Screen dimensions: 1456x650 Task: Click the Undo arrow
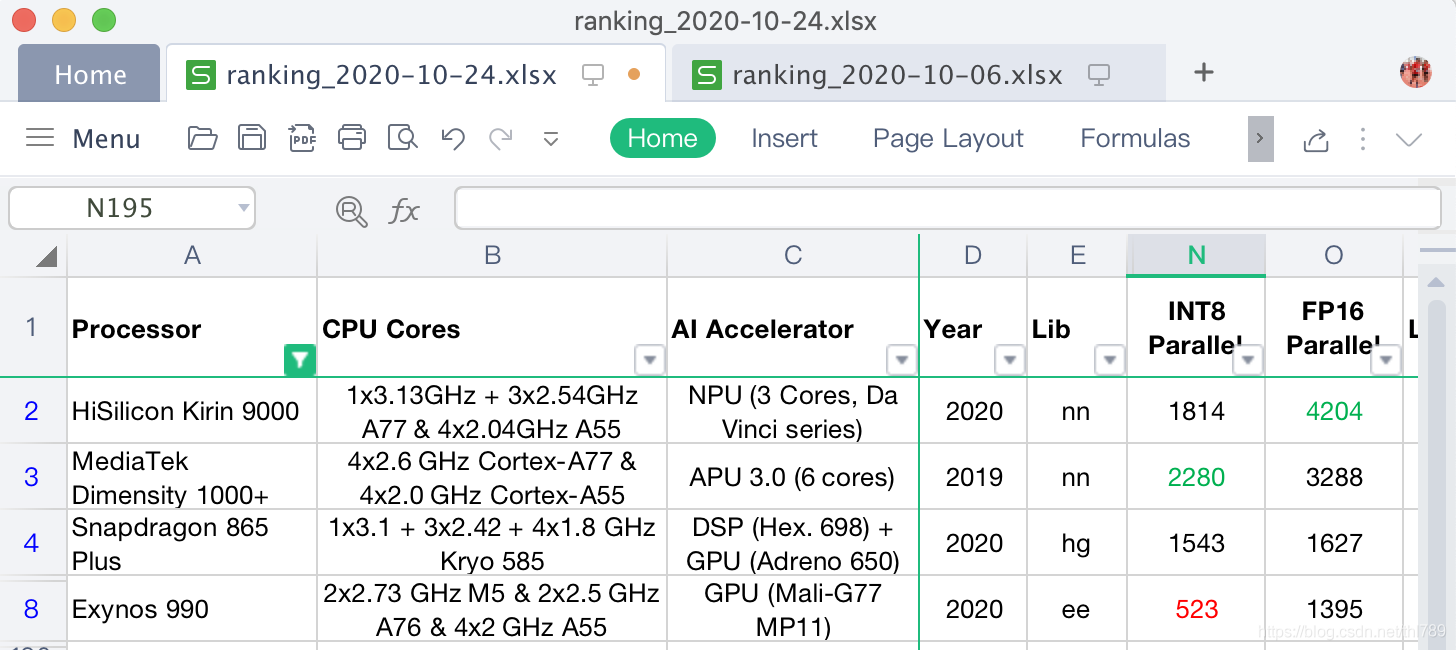[453, 138]
